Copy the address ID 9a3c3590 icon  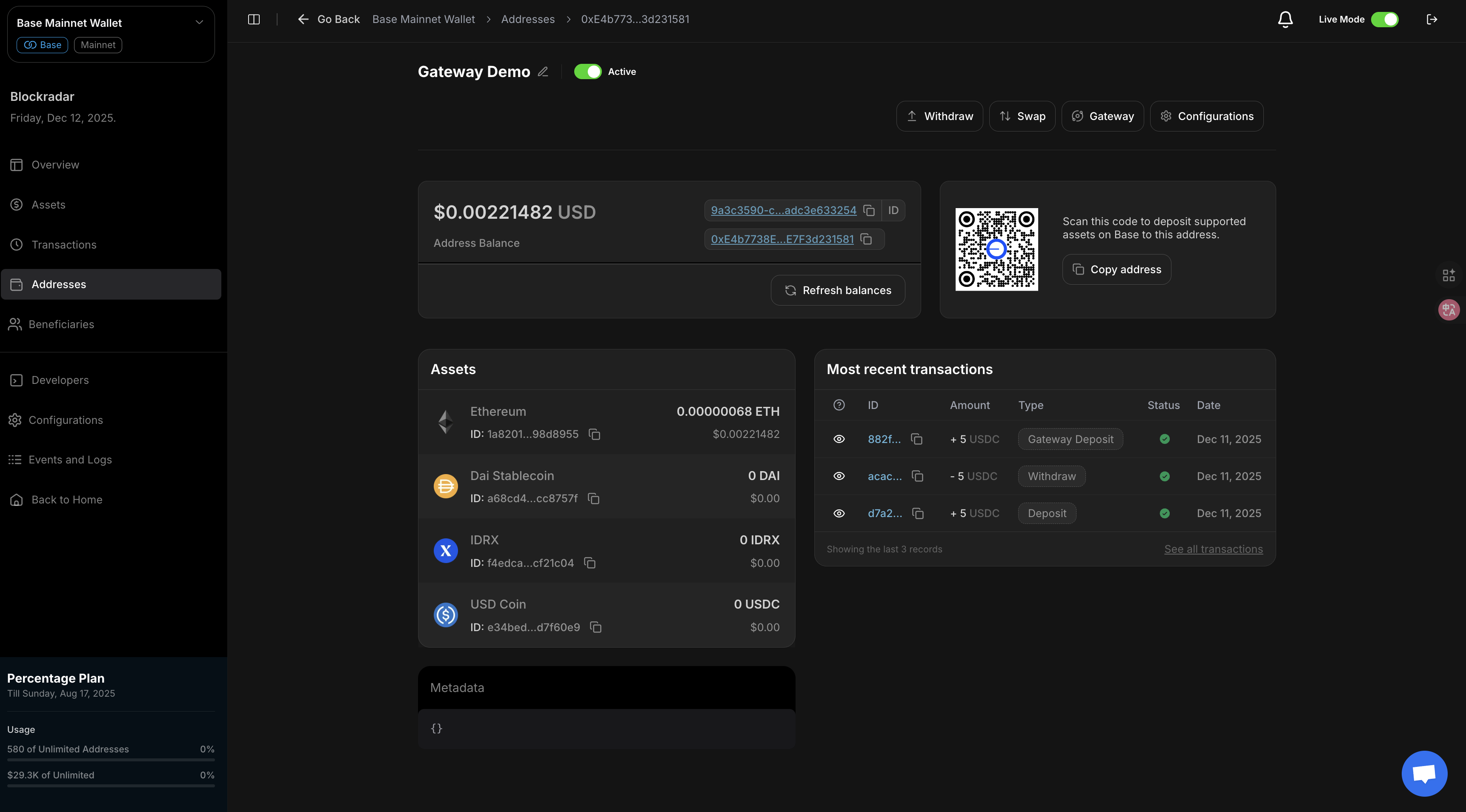869,211
